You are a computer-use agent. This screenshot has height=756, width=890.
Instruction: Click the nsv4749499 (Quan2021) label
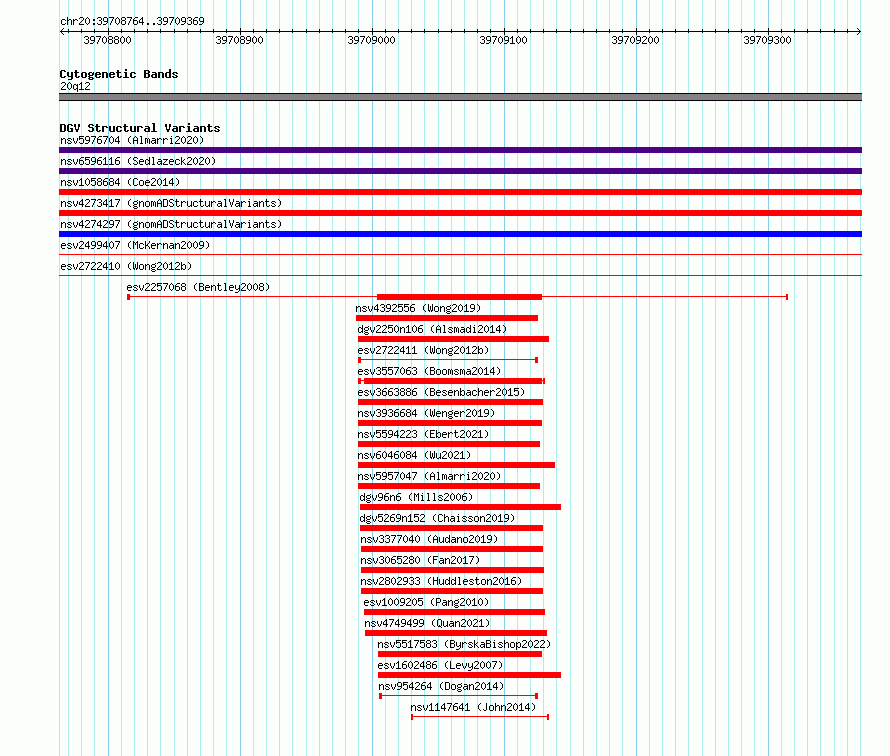427,623
